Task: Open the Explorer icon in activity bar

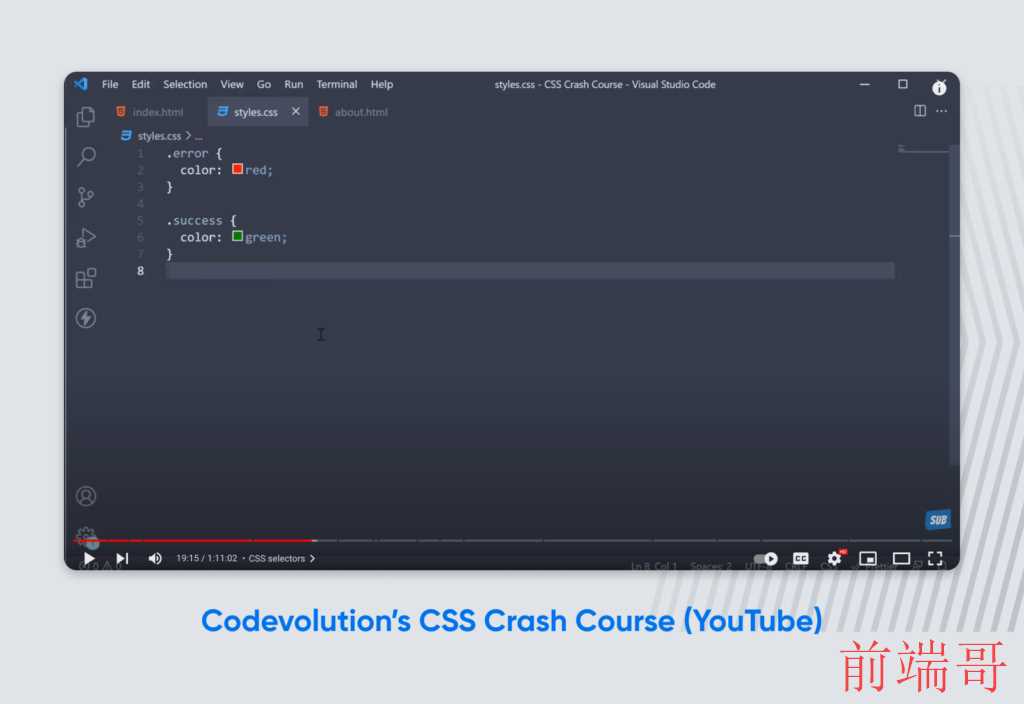Action: (86, 117)
